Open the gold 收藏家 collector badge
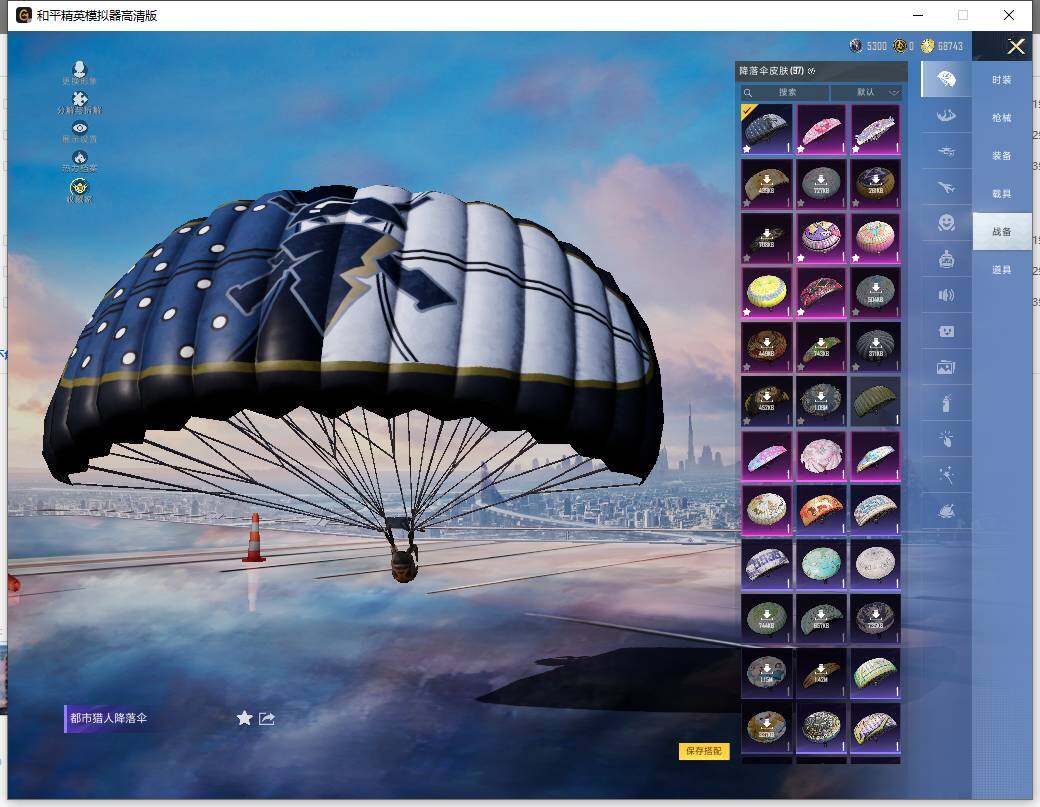1040x807 pixels. (x=80, y=186)
